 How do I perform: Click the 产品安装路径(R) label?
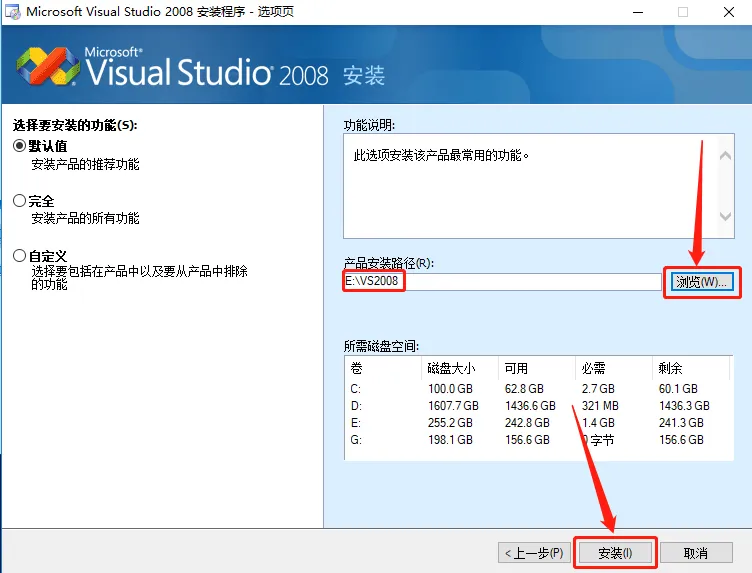(x=389, y=263)
